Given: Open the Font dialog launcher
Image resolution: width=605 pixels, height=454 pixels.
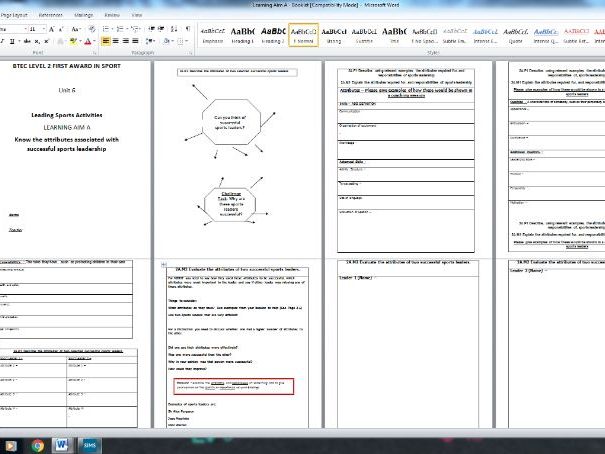Looking at the screenshot, I should 95,53.
